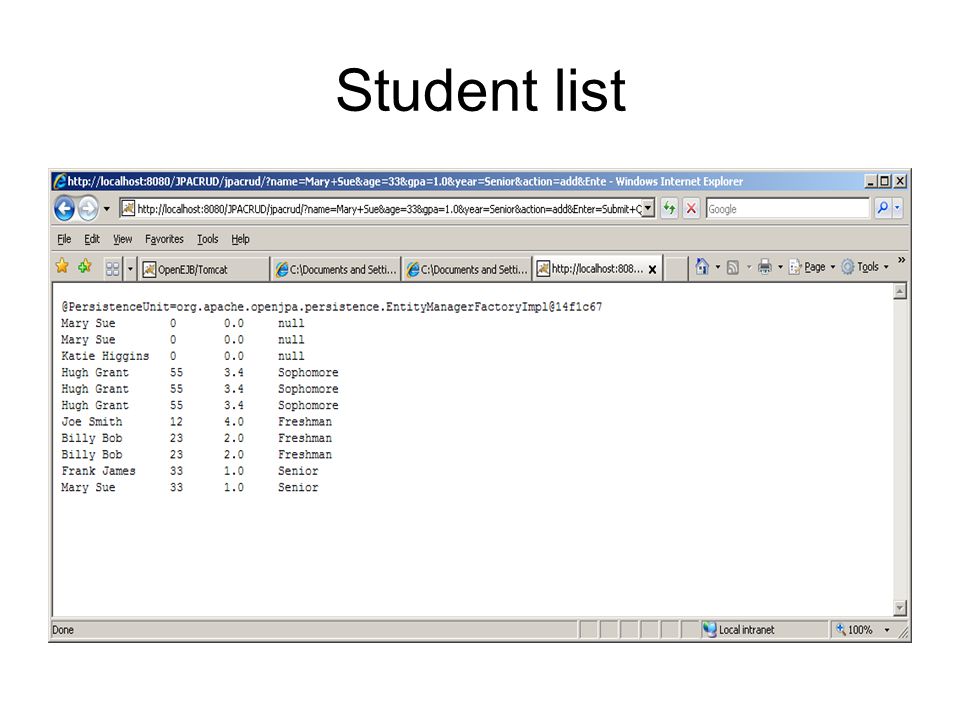
Task: Open the Page command bar menu
Action: [811, 267]
